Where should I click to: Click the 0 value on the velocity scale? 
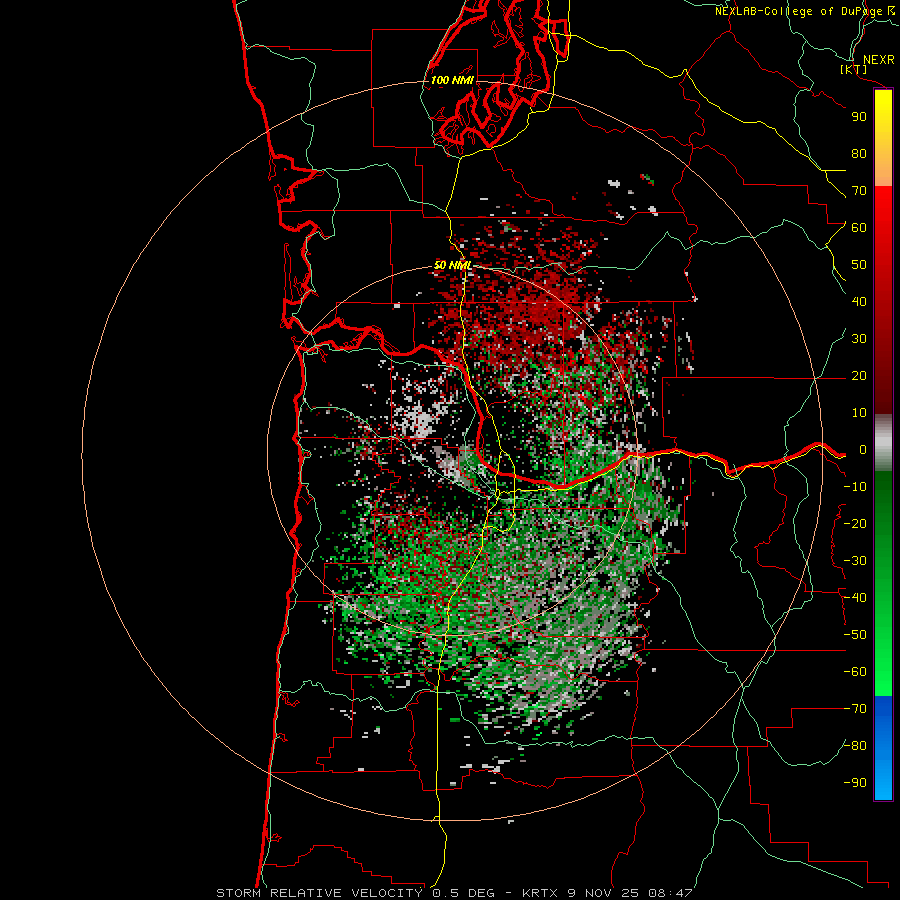(863, 450)
